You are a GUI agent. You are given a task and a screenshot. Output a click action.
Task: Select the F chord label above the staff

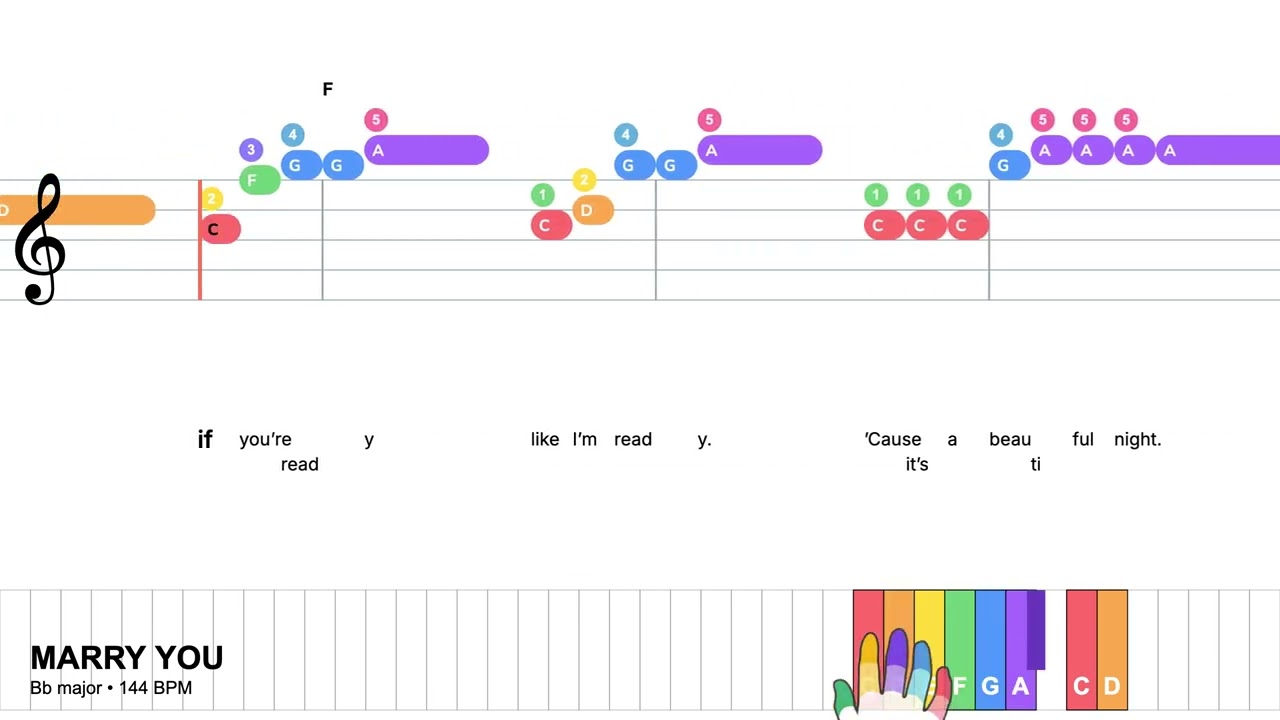tap(327, 90)
